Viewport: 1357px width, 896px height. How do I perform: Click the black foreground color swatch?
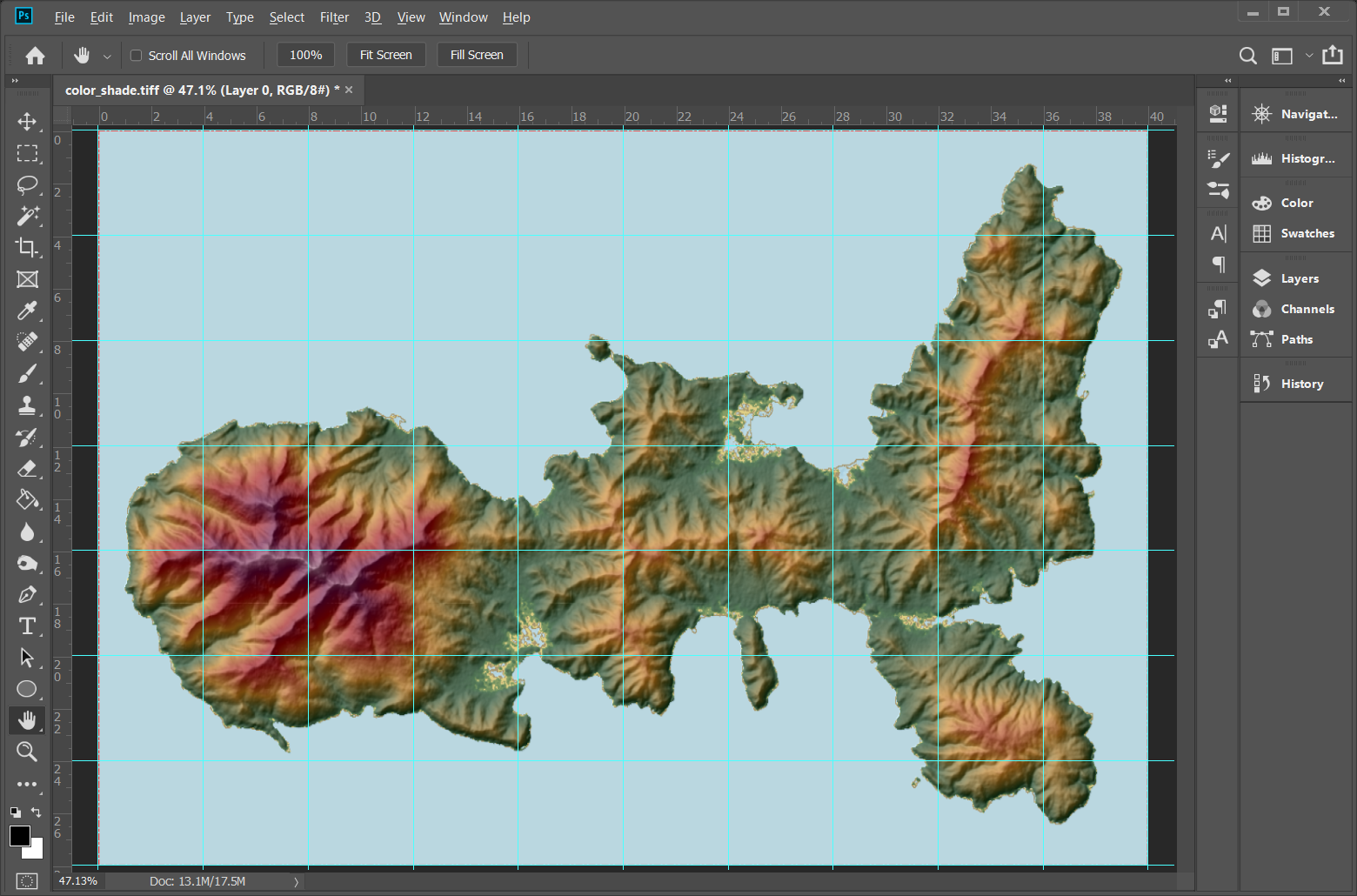pos(19,835)
